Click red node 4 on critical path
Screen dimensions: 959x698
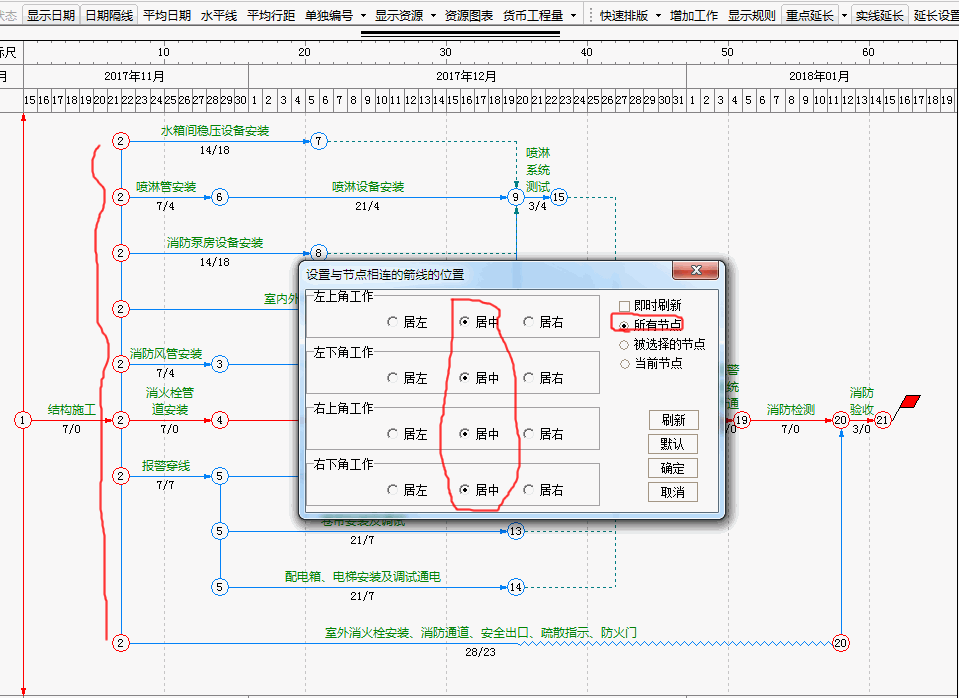click(x=220, y=420)
